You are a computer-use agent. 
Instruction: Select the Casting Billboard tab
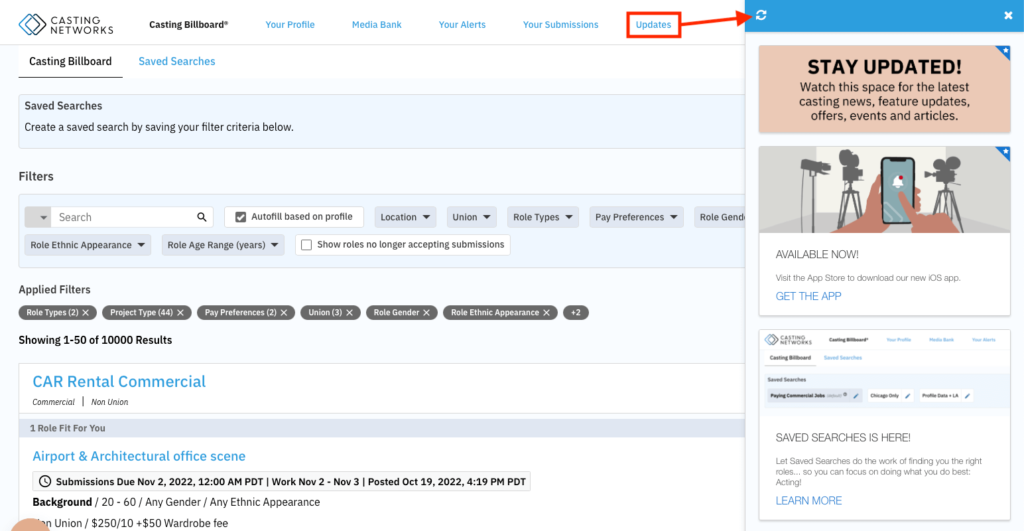pos(71,61)
